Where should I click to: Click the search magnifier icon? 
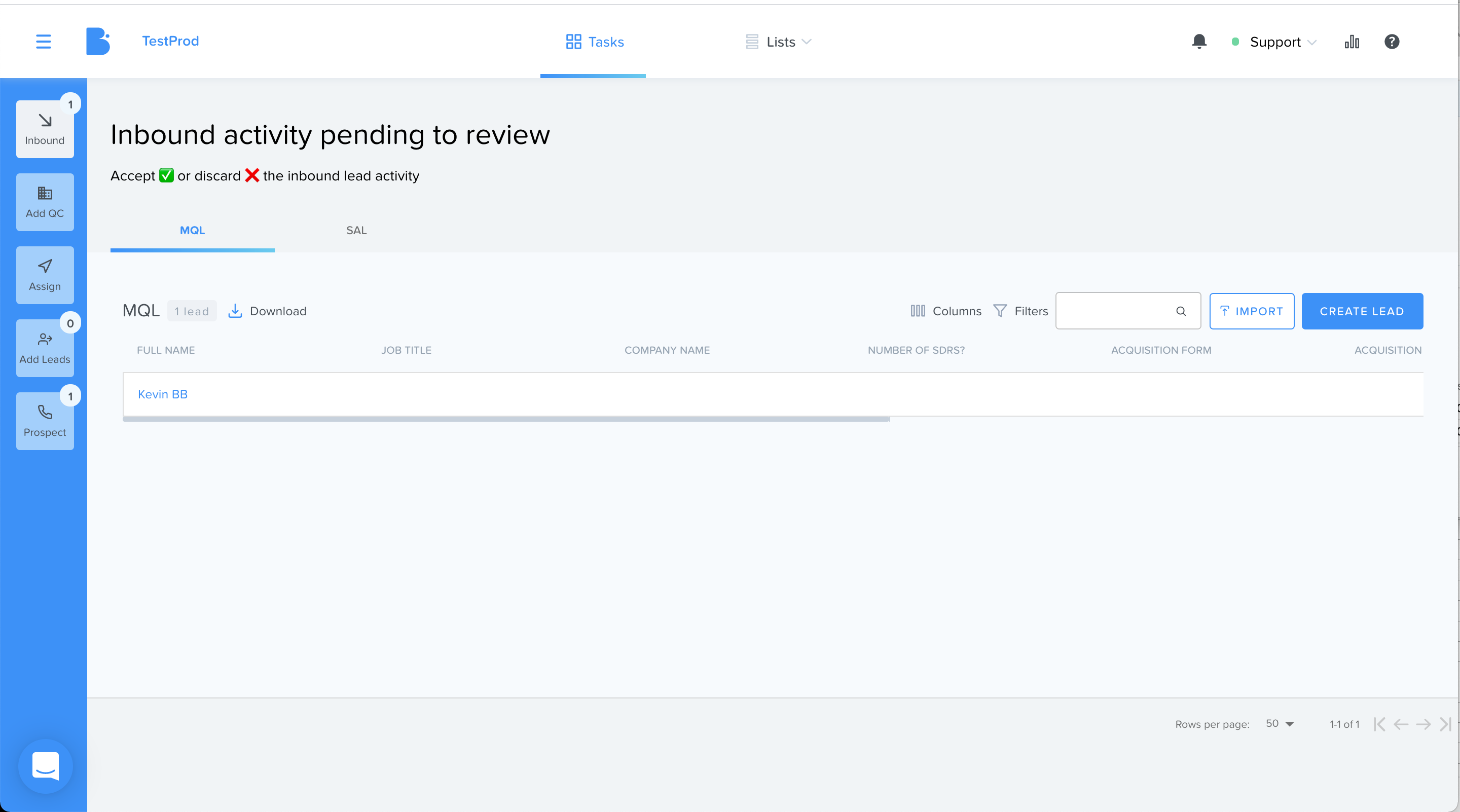click(x=1181, y=311)
